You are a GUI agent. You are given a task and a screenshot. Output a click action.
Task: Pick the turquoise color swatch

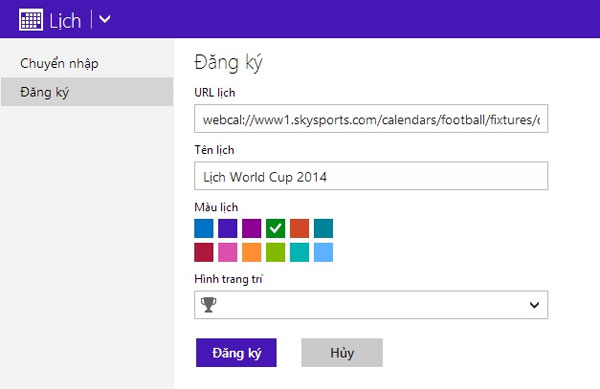300,252
